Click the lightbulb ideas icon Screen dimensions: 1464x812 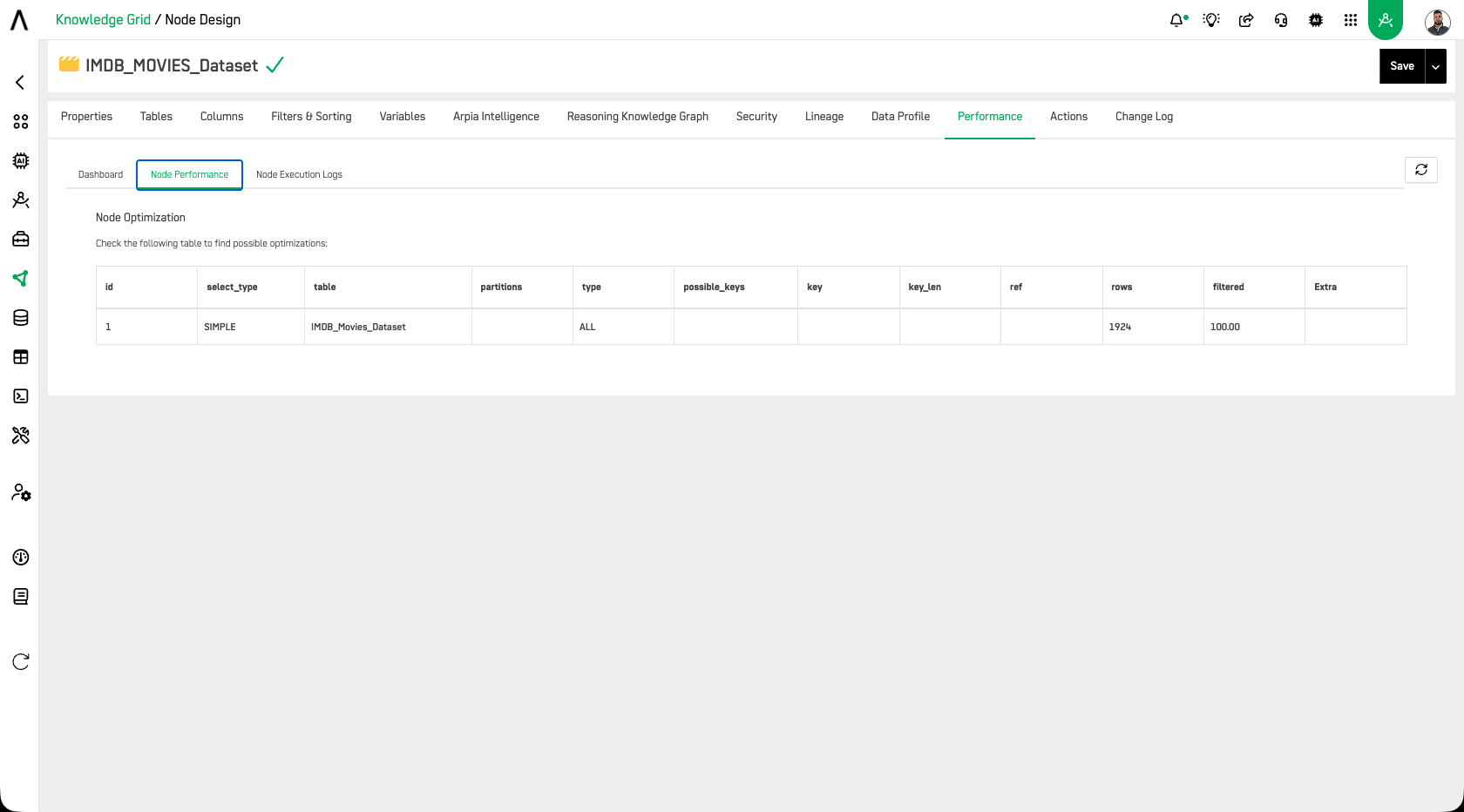point(1211,20)
